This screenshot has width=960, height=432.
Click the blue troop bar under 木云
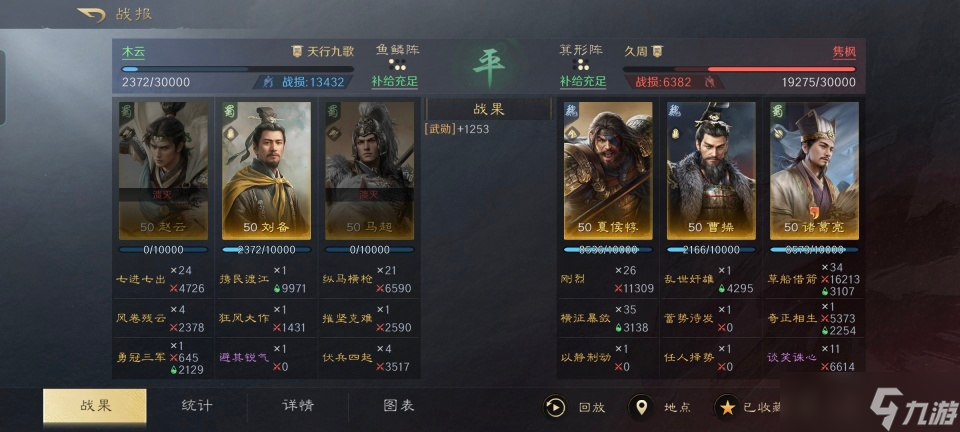coord(238,69)
